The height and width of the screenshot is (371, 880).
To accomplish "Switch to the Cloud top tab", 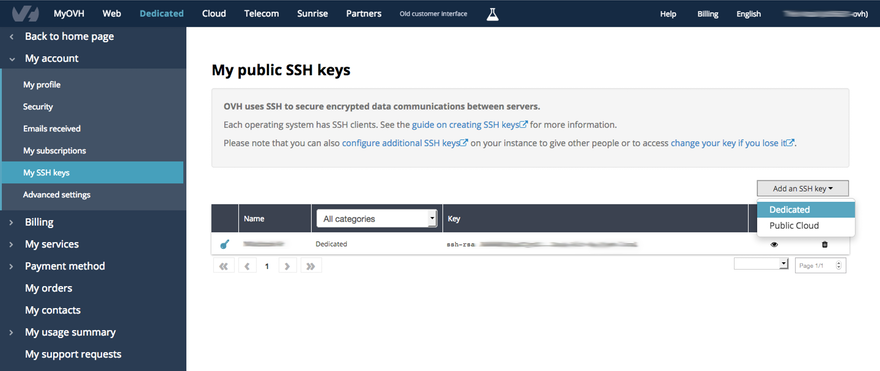I will [x=214, y=14].
